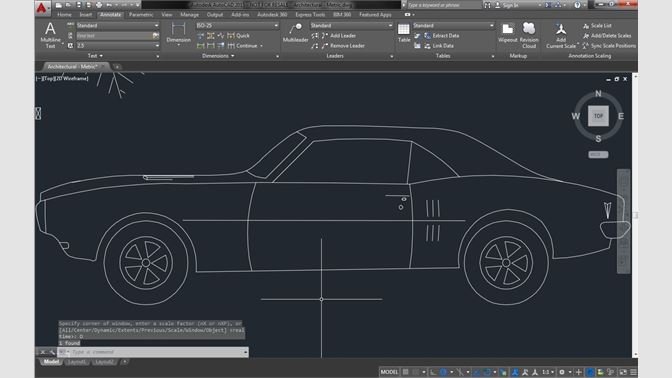Switch to the View ribbon tab

coord(167,15)
